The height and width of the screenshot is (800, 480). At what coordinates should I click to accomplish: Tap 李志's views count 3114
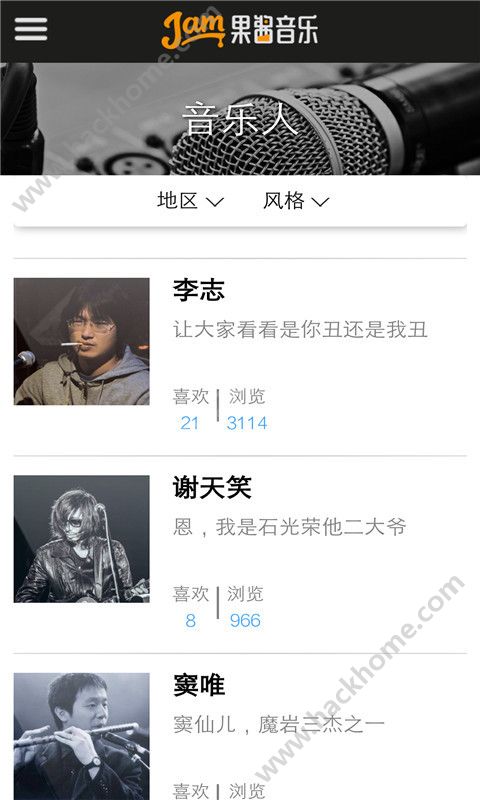coord(247,423)
